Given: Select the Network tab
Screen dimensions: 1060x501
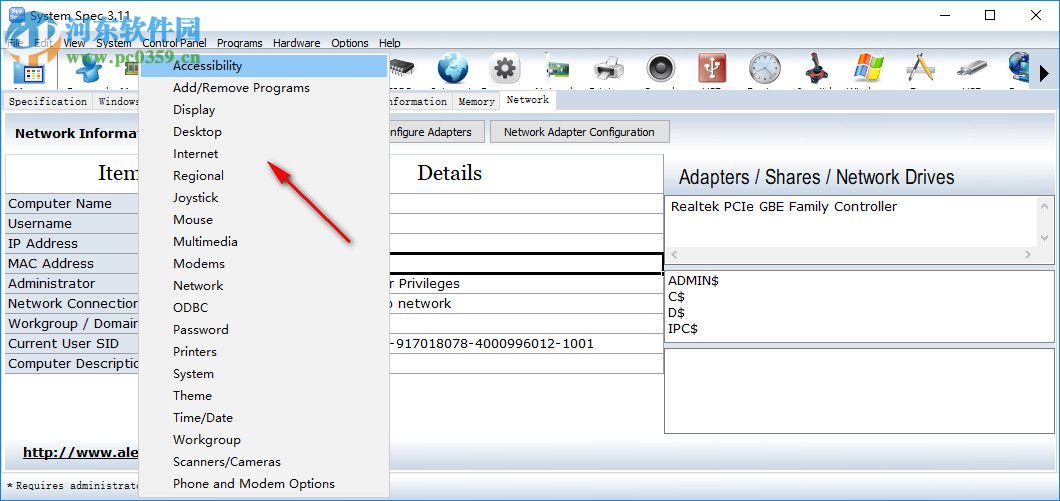Looking at the screenshot, I should pos(528,100).
